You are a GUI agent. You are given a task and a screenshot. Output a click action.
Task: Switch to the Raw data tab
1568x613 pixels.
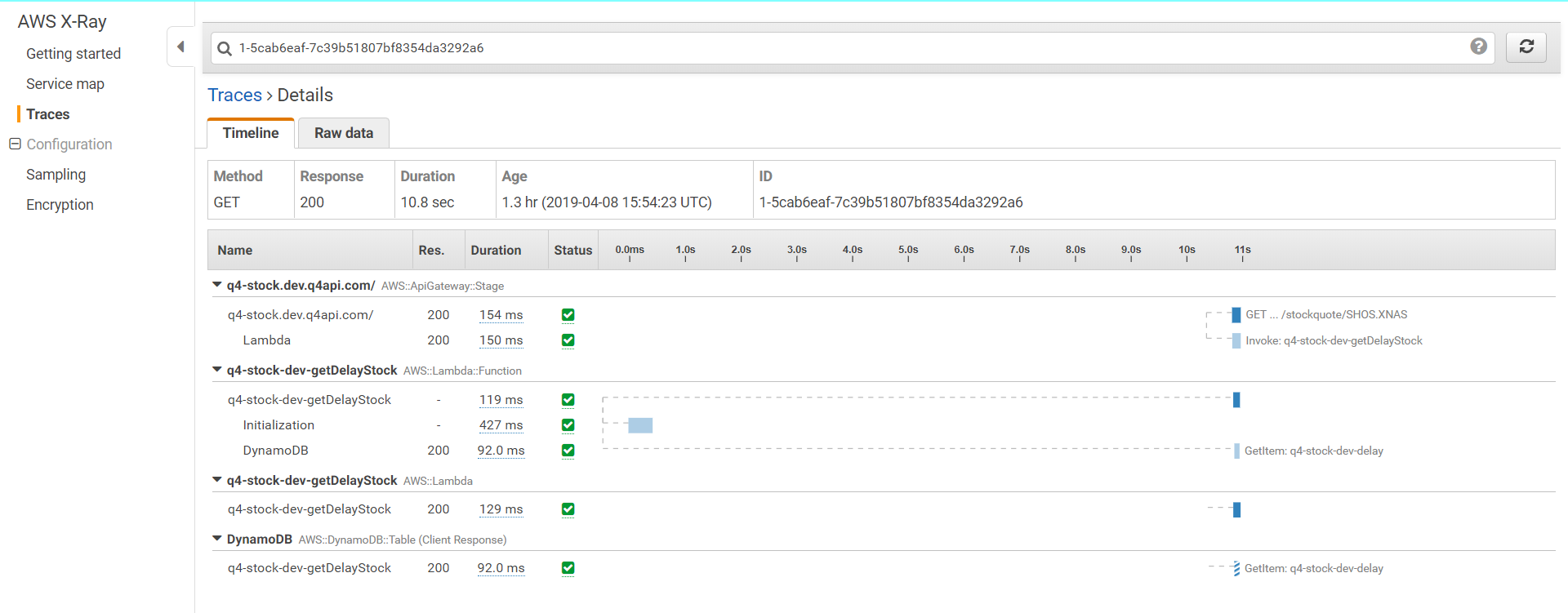[x=343, y=133]
